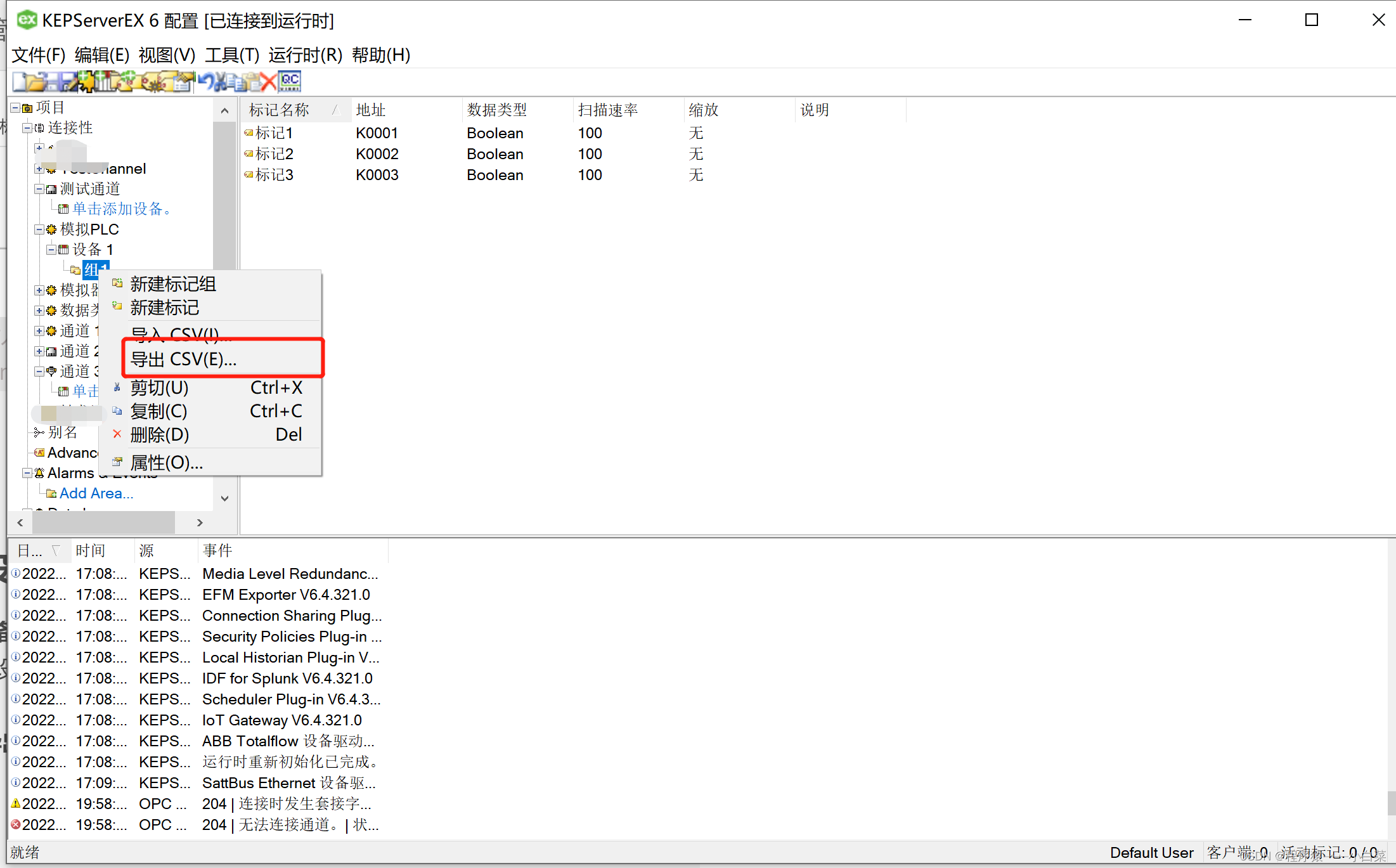Select the 标记3 tag row
This screenshot has width=1396, height=868.
click(x=274, y=175)
